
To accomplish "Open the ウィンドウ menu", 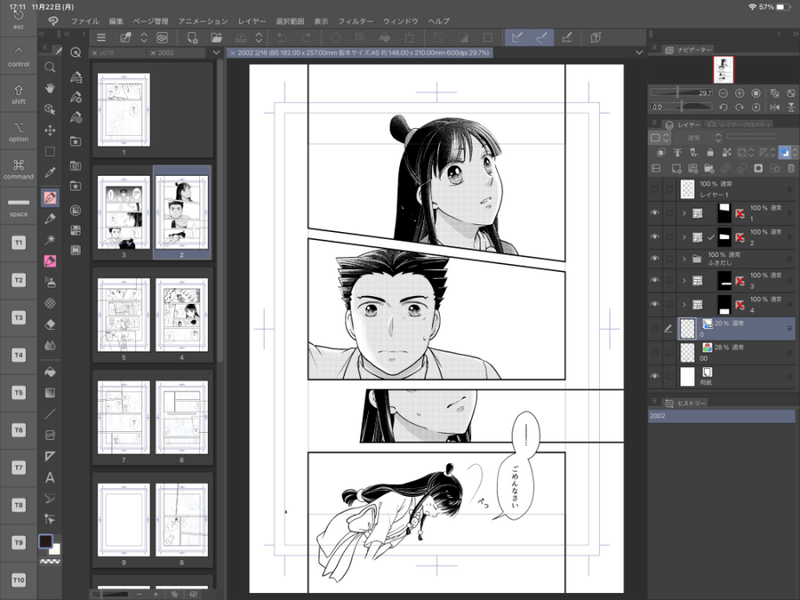I will point(401,21).
